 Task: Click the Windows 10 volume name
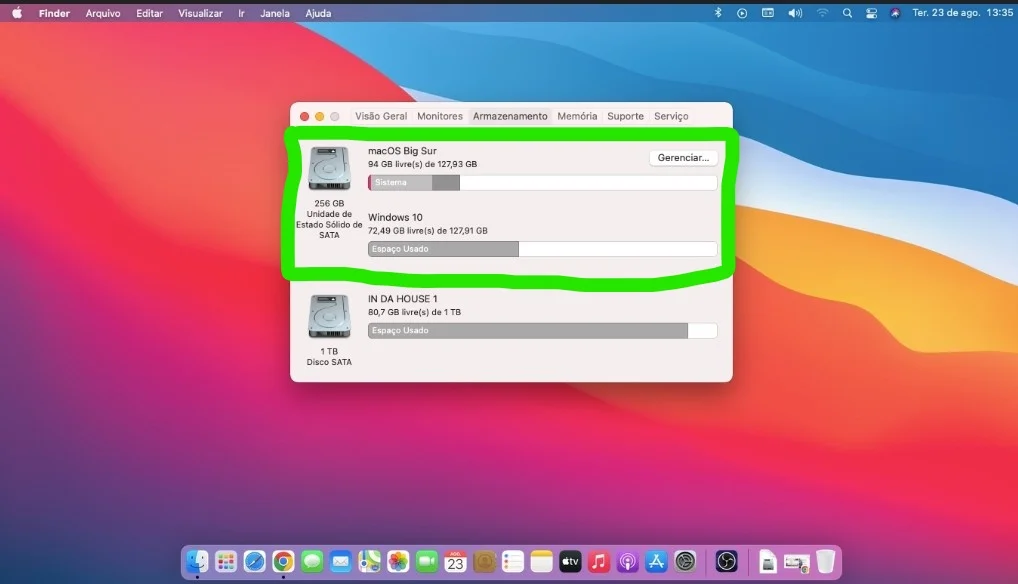click(x=395, y=217)
